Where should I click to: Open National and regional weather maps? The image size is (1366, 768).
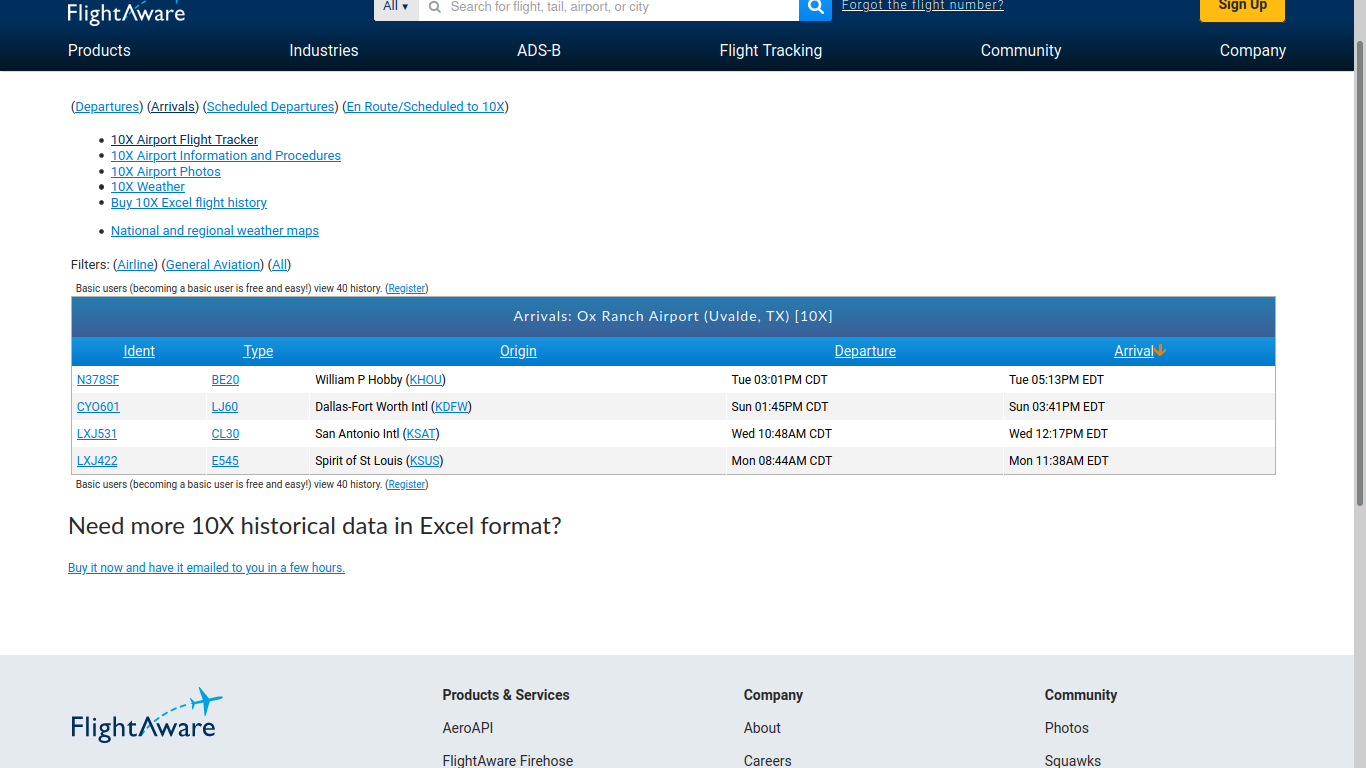coord(215,231)
